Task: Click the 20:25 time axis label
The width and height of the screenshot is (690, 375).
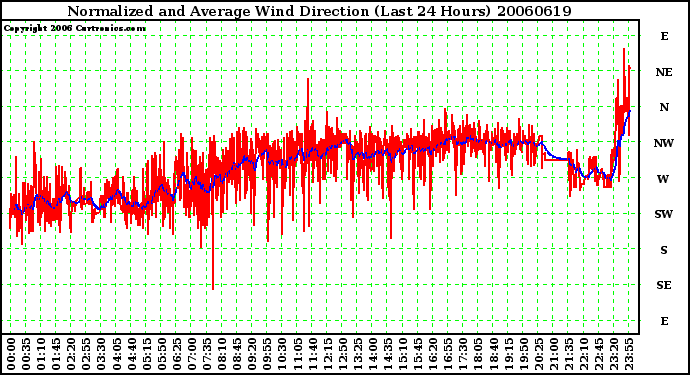Action: click(x=539, y=354)
